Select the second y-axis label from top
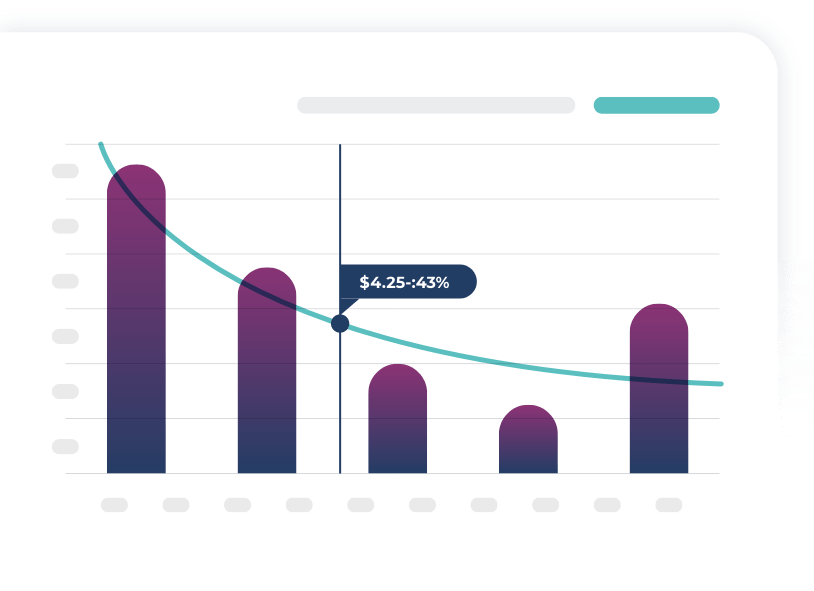The height and width of the screenshot is (591, 814). (x=65, y=226)
